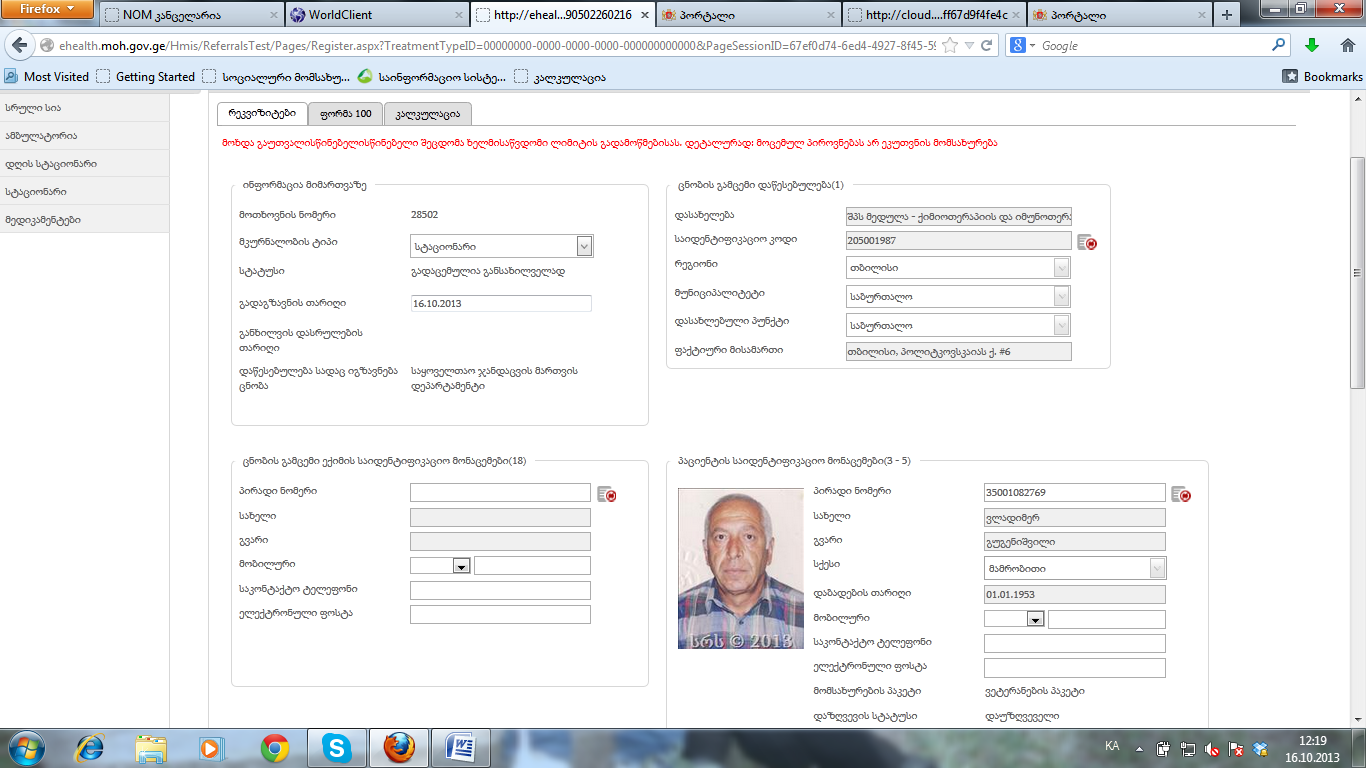Screen dimensions: 1366x768
Task: Click the Firefox back arrow button
Action: pyautogui.click(x=19, y=46)
